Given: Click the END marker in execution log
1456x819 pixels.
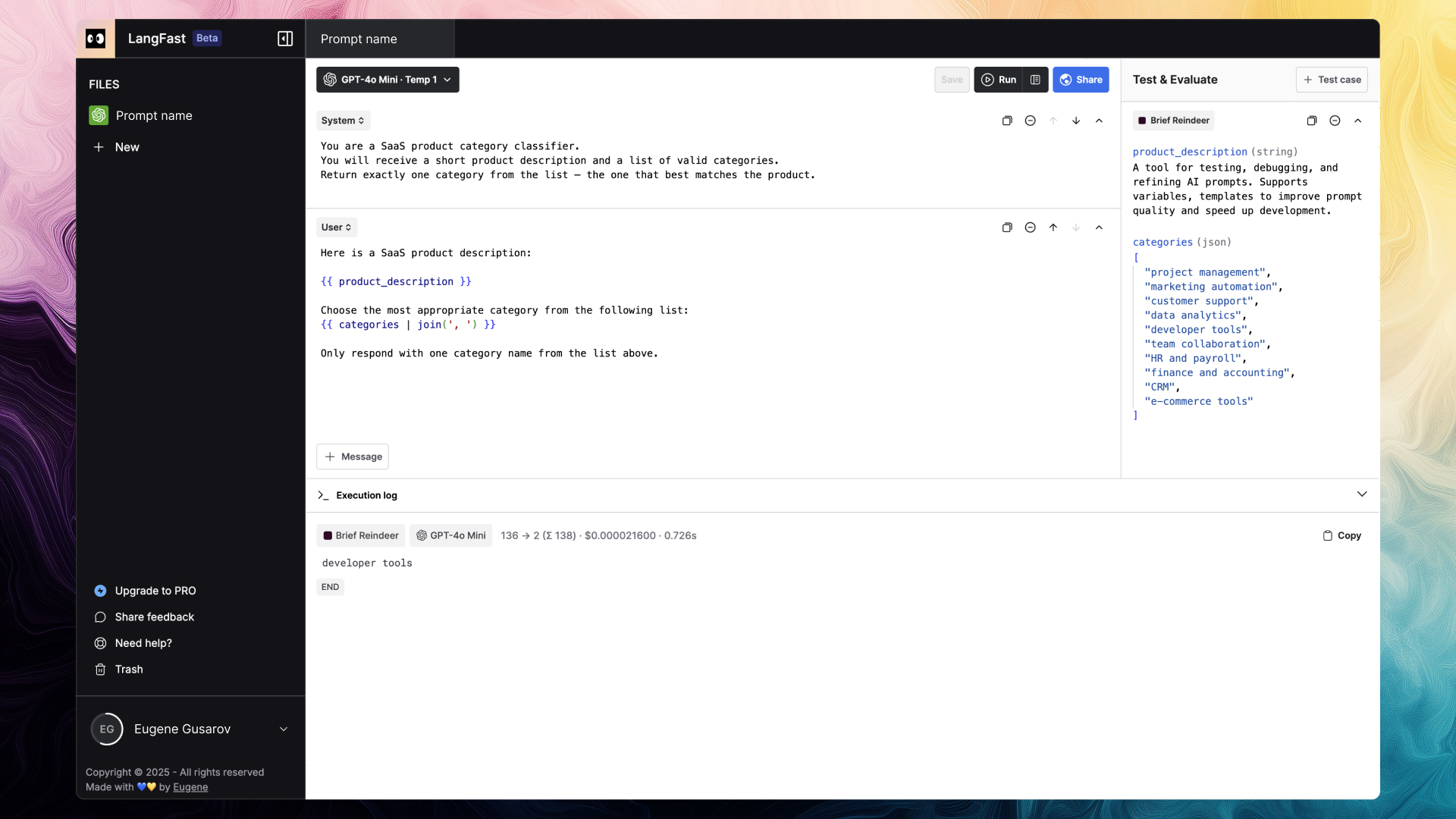Looking at the screenshot, I should point(330,587).
